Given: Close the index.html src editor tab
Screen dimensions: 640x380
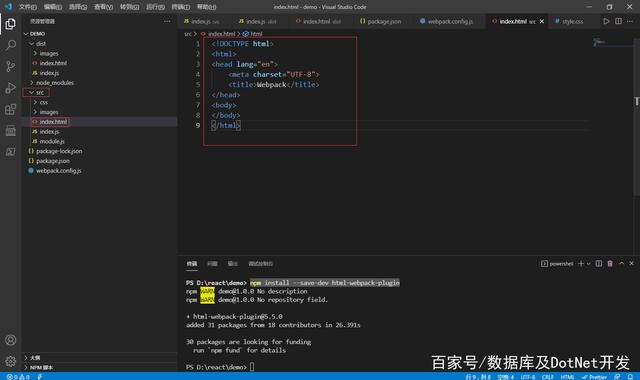Looking at the screenshot, I should pos(542,21).
